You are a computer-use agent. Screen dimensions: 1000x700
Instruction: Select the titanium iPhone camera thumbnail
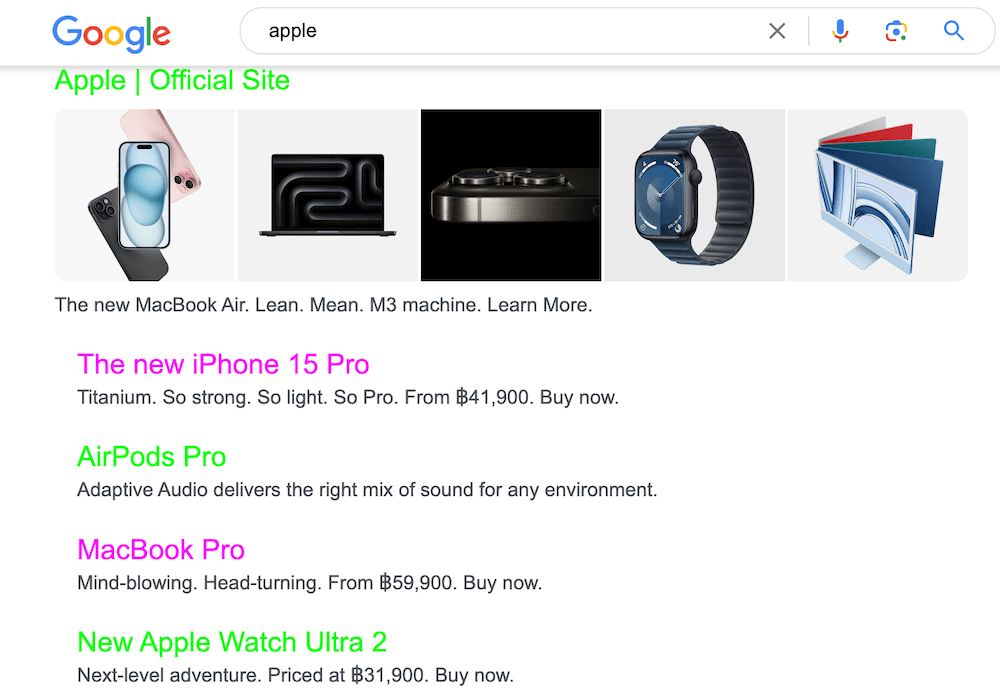[x=511, y=195]
